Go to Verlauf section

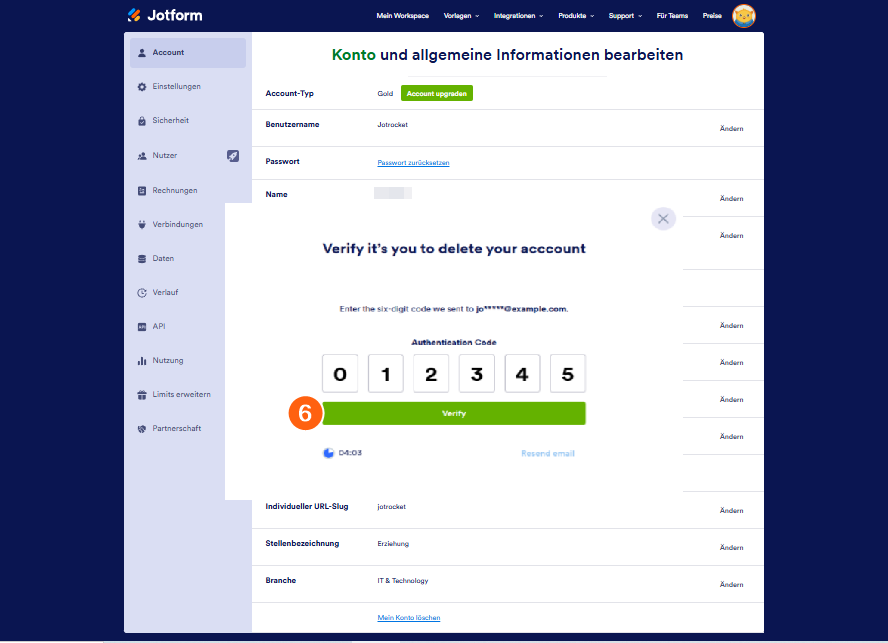point(165,292)
